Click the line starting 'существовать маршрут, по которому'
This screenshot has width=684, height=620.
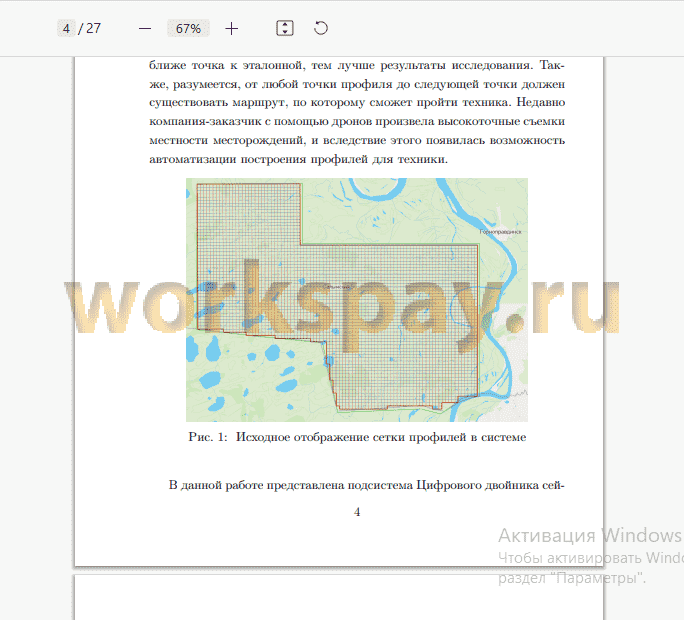[357, 103]
